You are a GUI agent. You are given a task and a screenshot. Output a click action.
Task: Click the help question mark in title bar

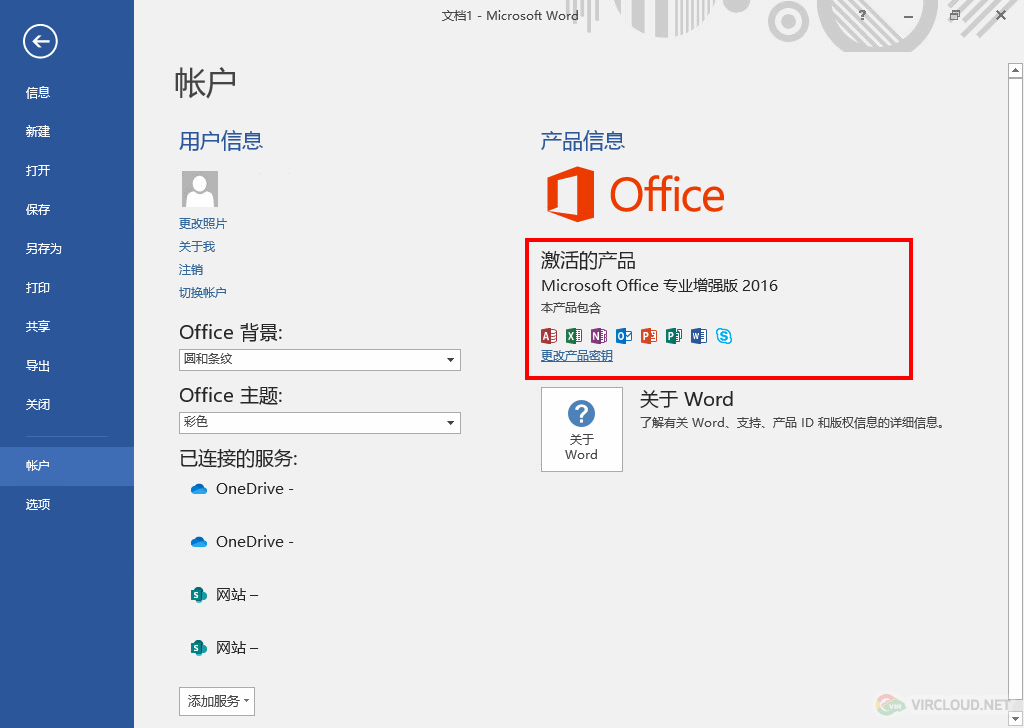click(862, 16)
